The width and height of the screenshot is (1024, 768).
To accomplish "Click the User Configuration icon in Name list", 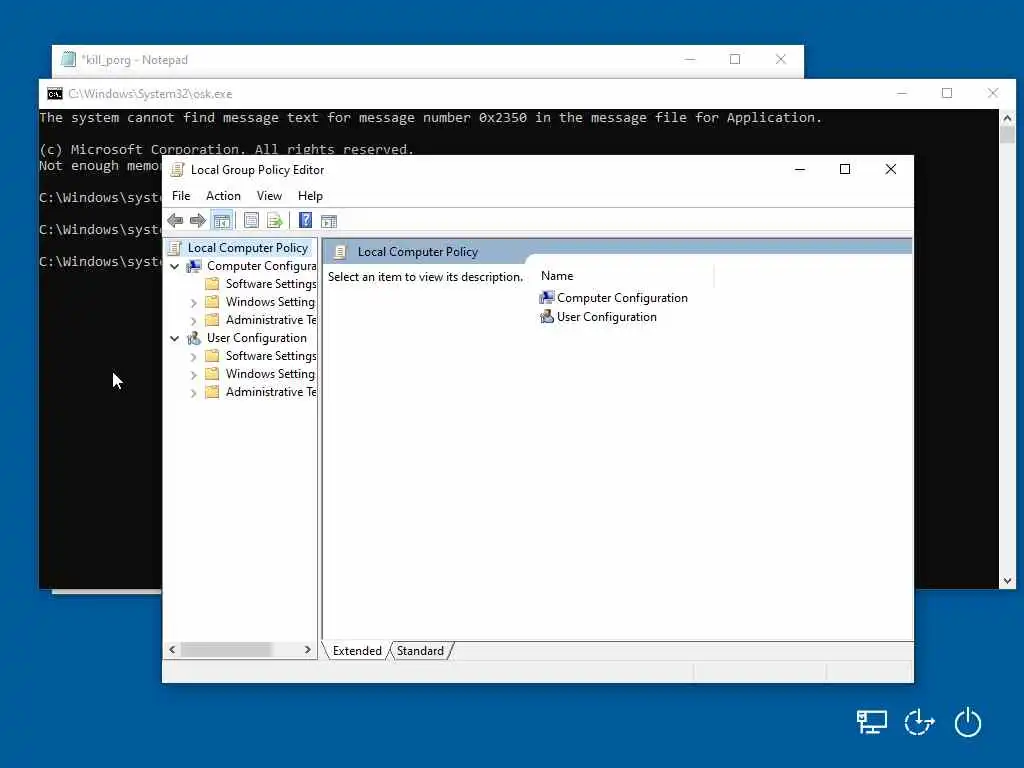I will point(547,317).
